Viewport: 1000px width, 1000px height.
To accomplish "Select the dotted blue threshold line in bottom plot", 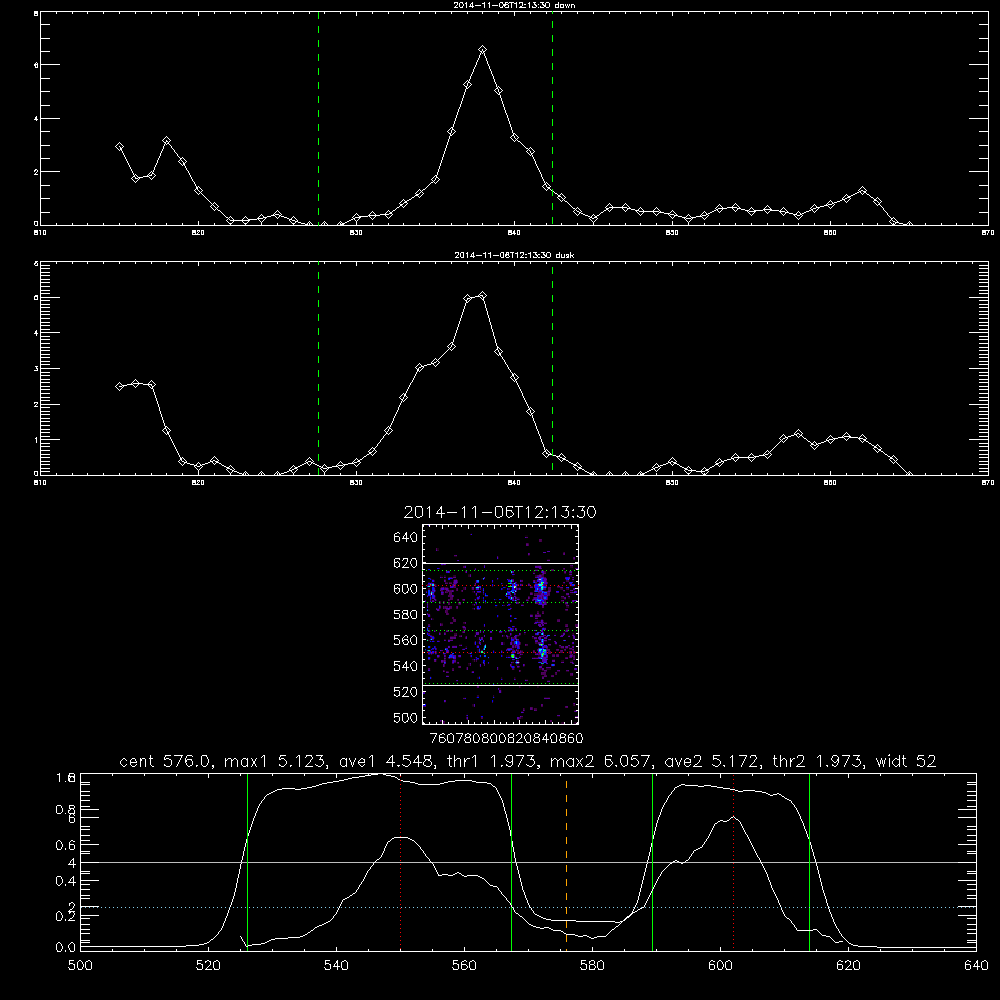I will (x=528, y=907).
